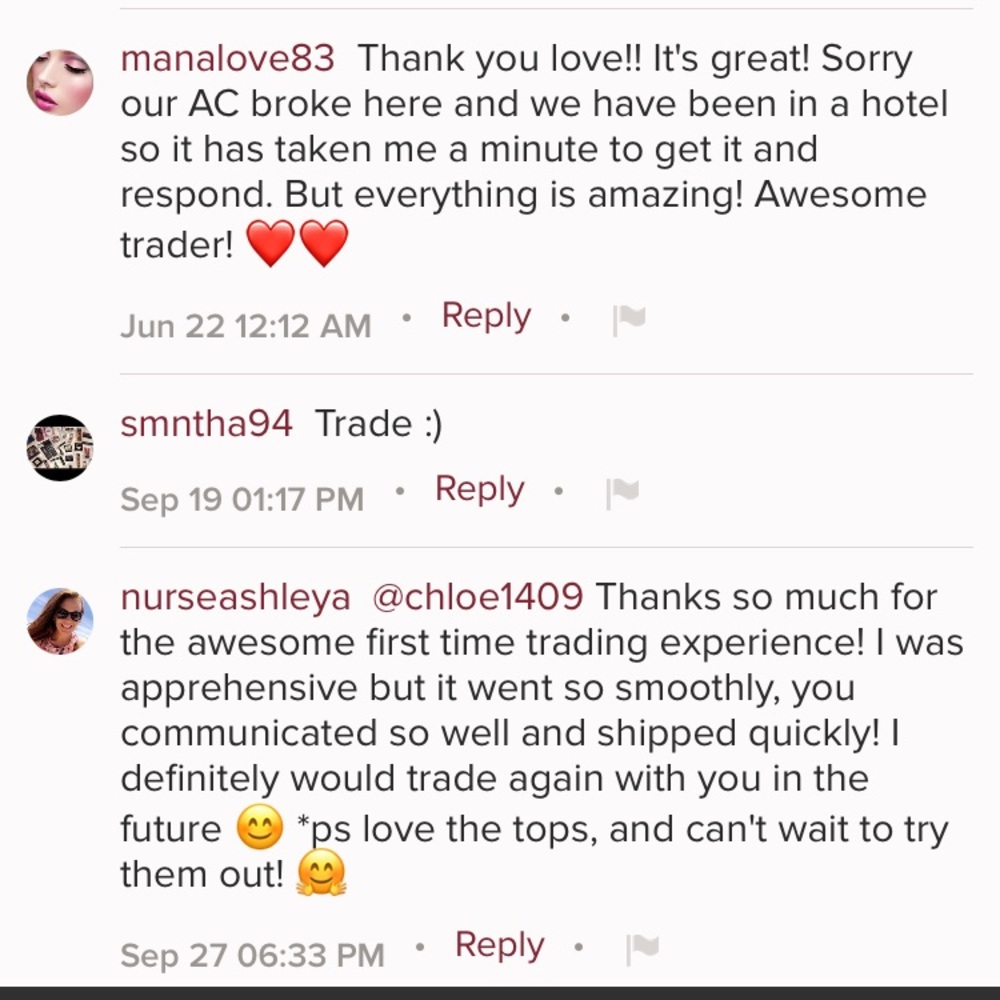Report smntha94's comment using the flag icon
This screenshot has width=1000, height=1000.
[x=622, y=490]
